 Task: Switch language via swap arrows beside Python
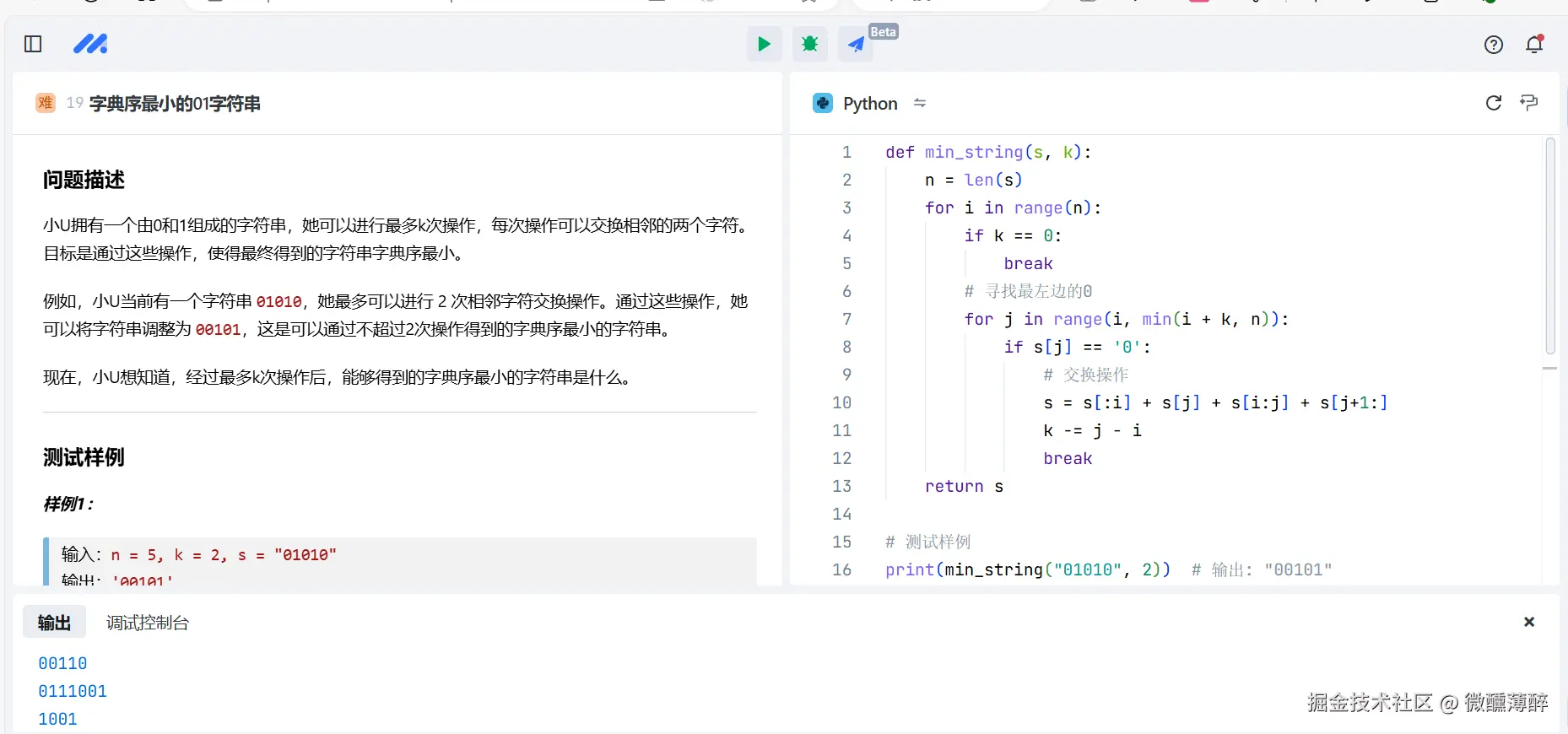(920, 103)
